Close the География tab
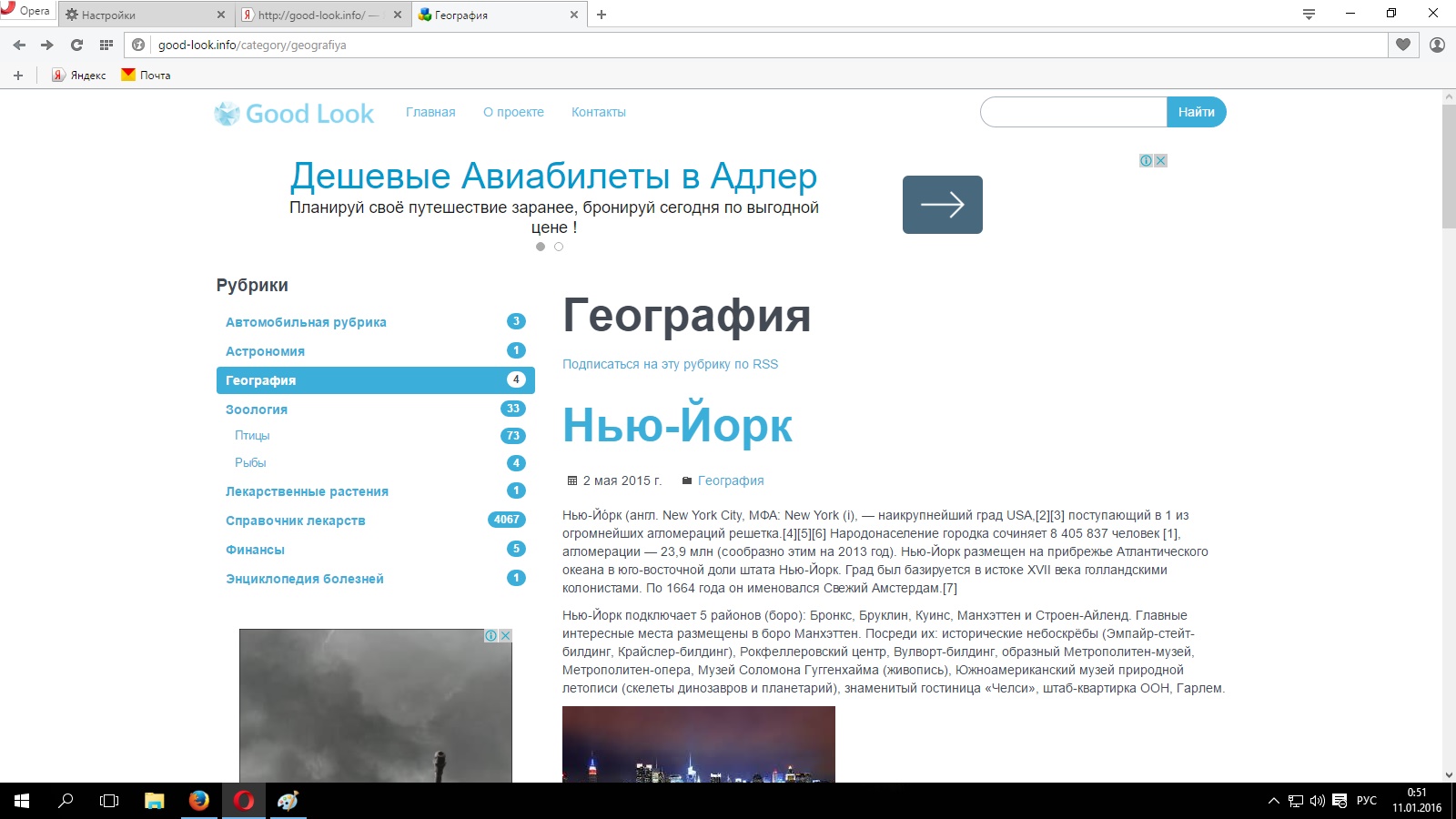 pos(574,15)
